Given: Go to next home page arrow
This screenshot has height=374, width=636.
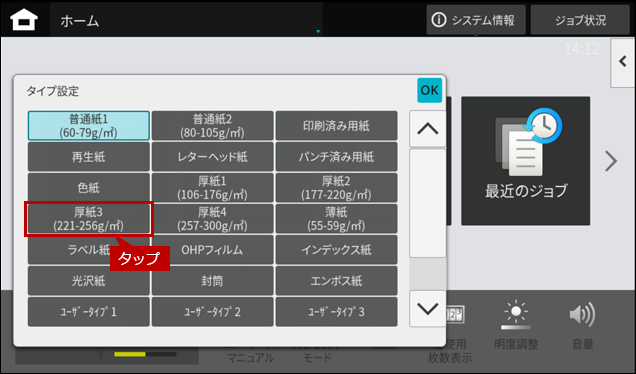Looking at the screenshot, I should point(611,161).
